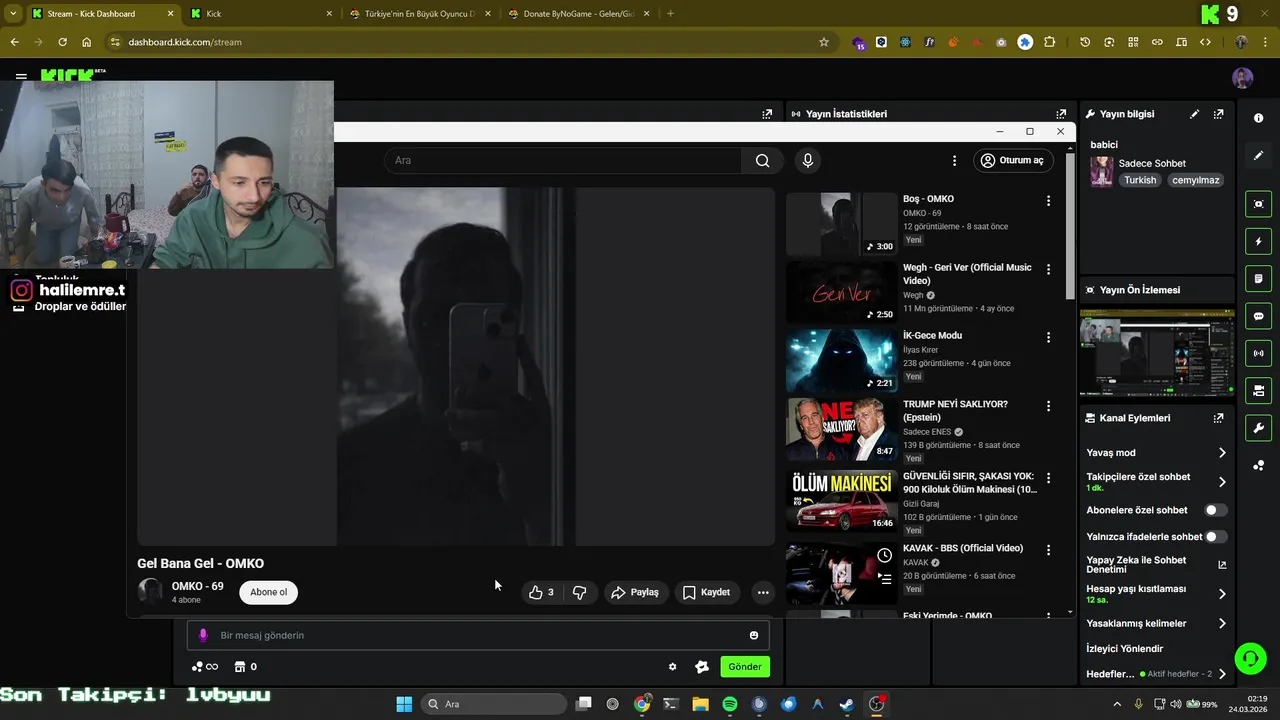Start YouTube voice search microphone
1280x720 pixels.
808,160
